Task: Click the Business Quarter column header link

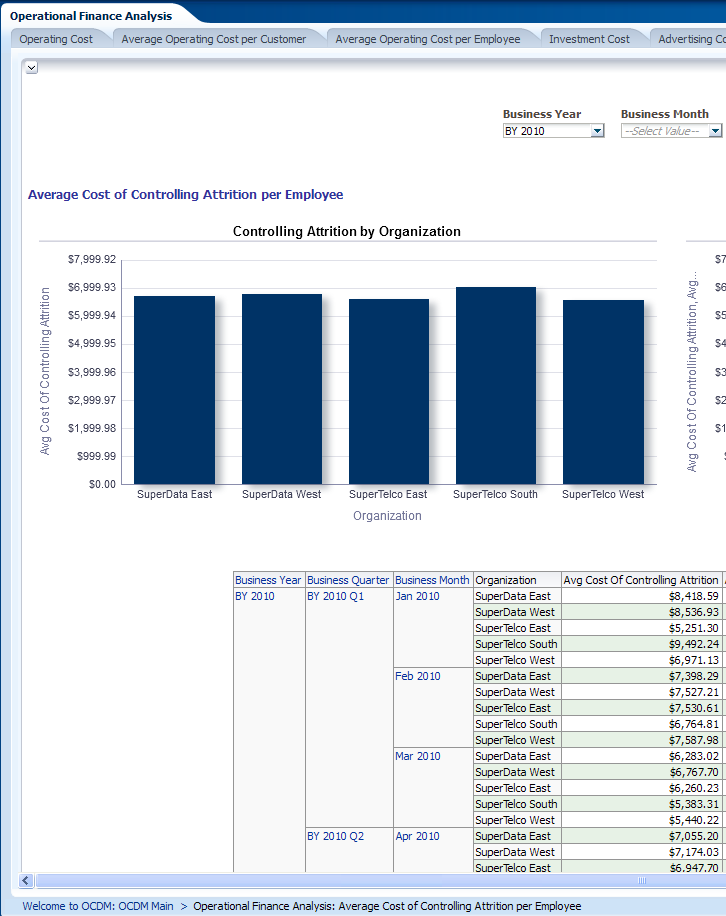Action: (x=348, y=580)
